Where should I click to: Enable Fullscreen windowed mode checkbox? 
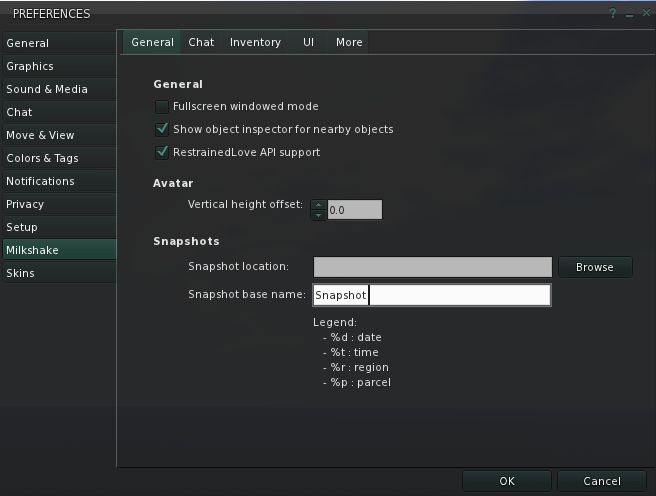point(162,106)
